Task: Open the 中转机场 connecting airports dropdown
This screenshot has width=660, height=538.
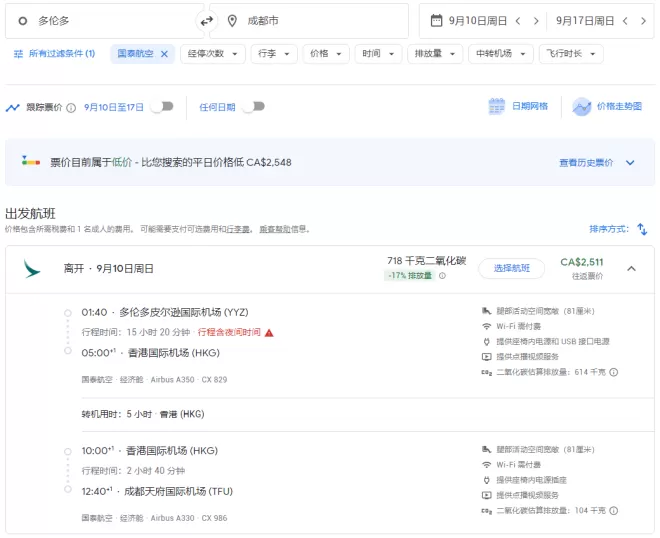Action: (501, 54)
